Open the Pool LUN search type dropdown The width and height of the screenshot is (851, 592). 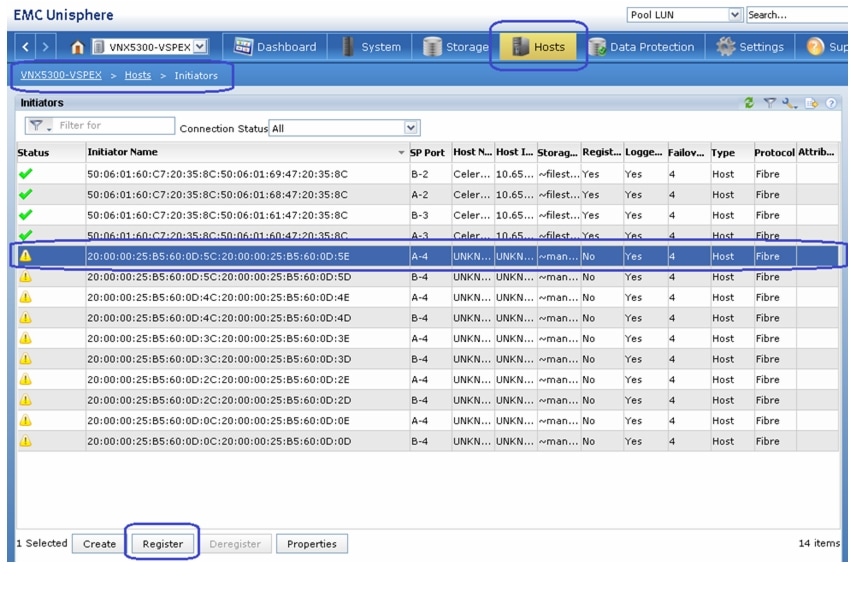[x=735, y=15]
